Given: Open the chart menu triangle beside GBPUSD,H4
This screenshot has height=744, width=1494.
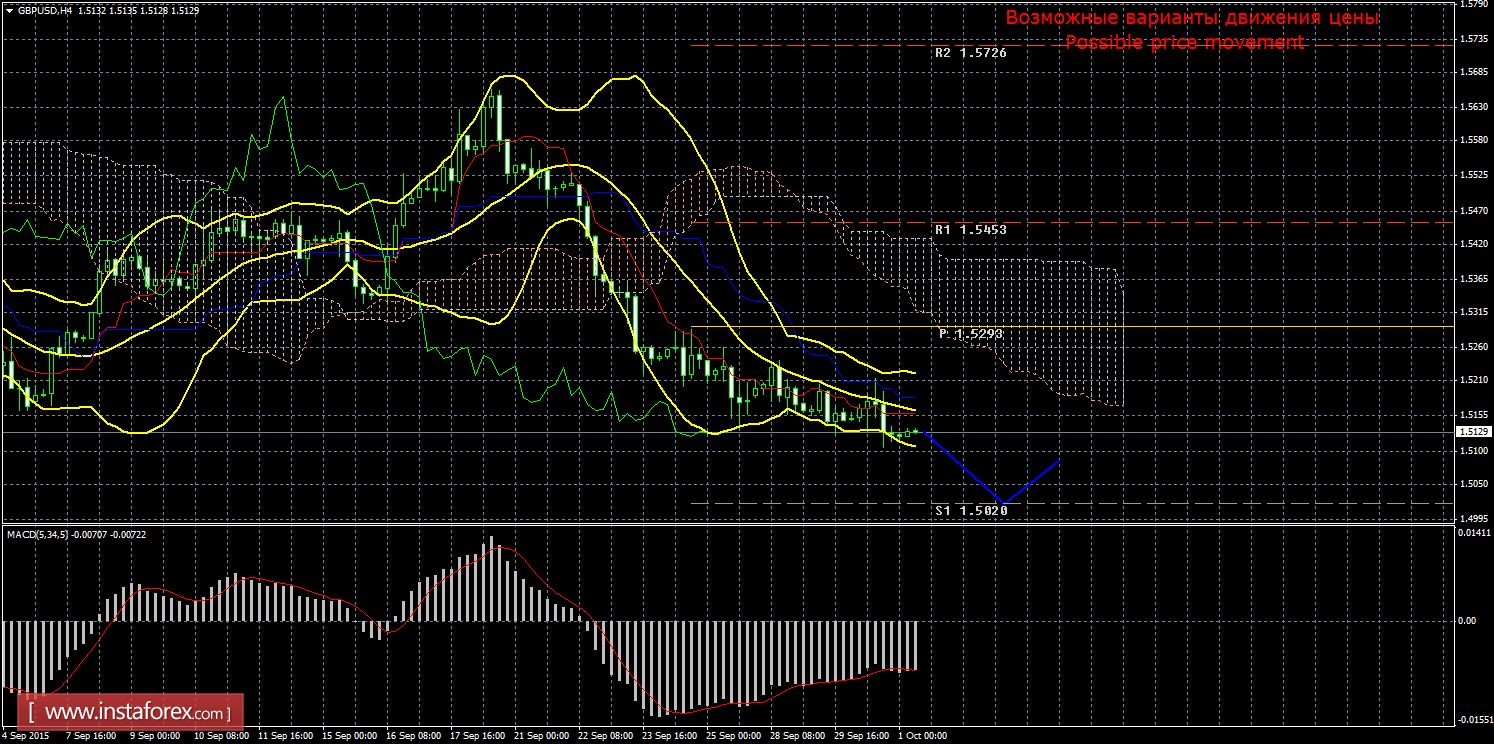Looking at the screenshot, I should tap(9, 10).
